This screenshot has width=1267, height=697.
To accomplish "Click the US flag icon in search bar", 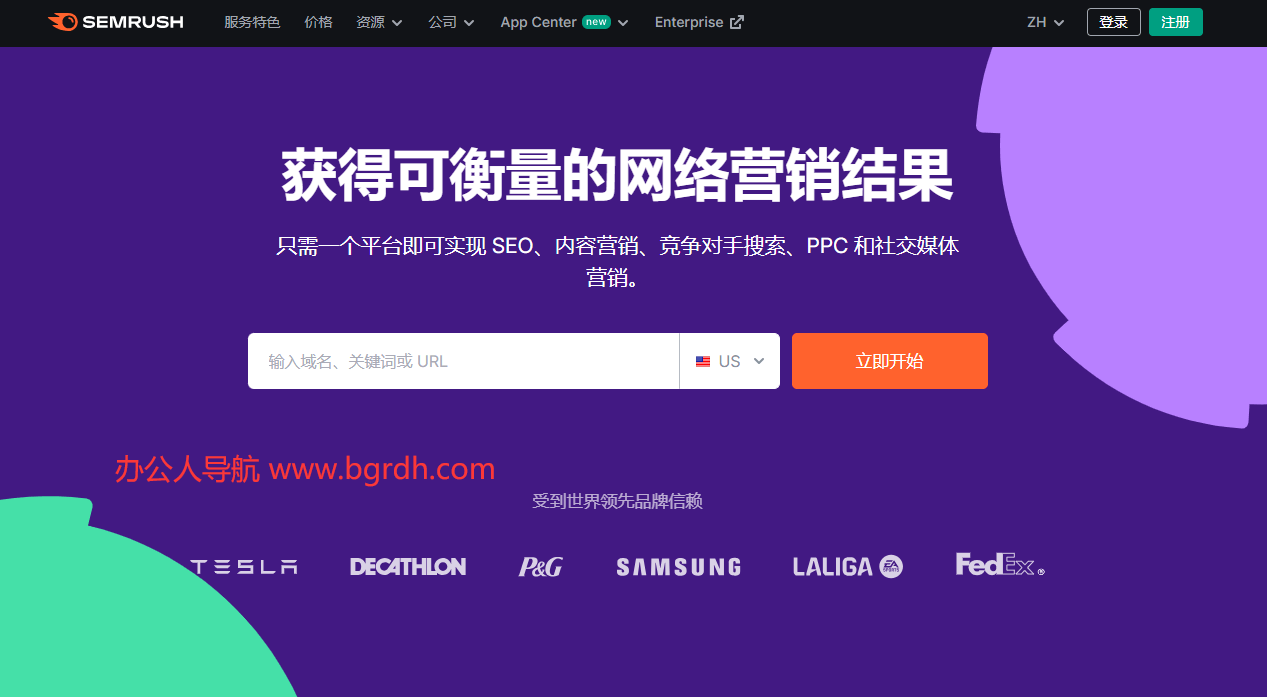I will (x=703, y=361).
